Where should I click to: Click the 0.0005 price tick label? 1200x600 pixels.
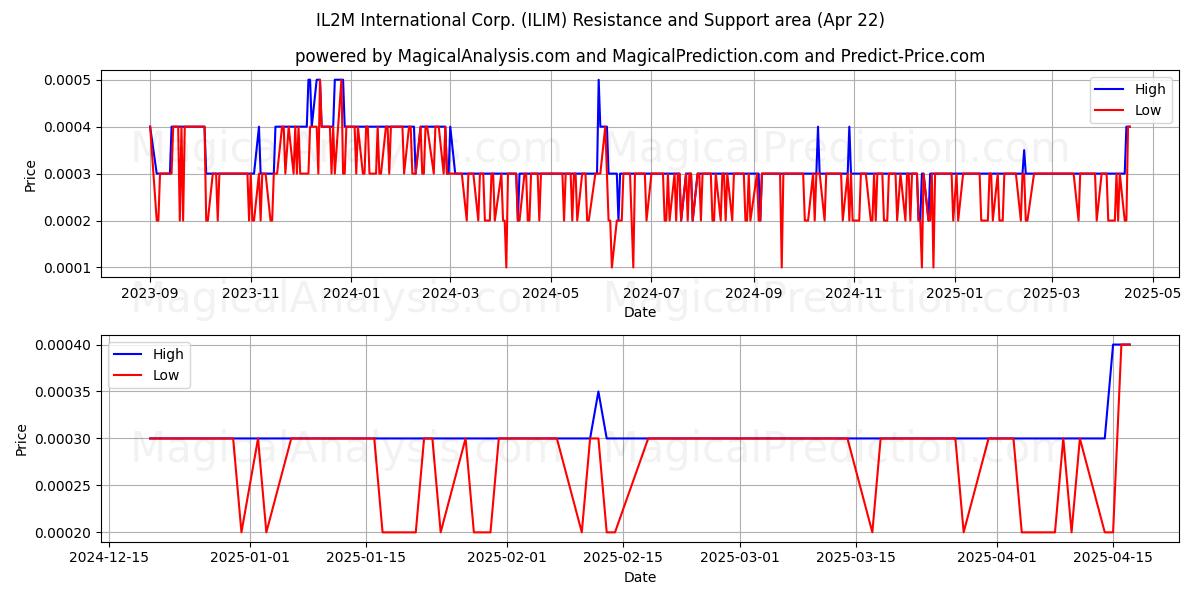(x=70, y=80)
